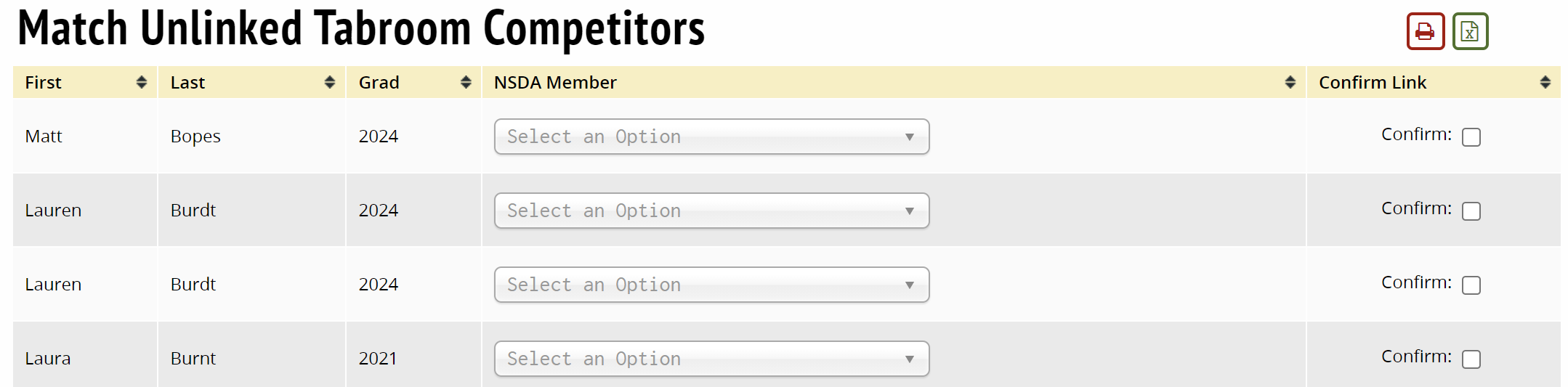This screenshot has height=387, width=1568.
Task: Export table with the green Excel icon
Action: 1470,31
